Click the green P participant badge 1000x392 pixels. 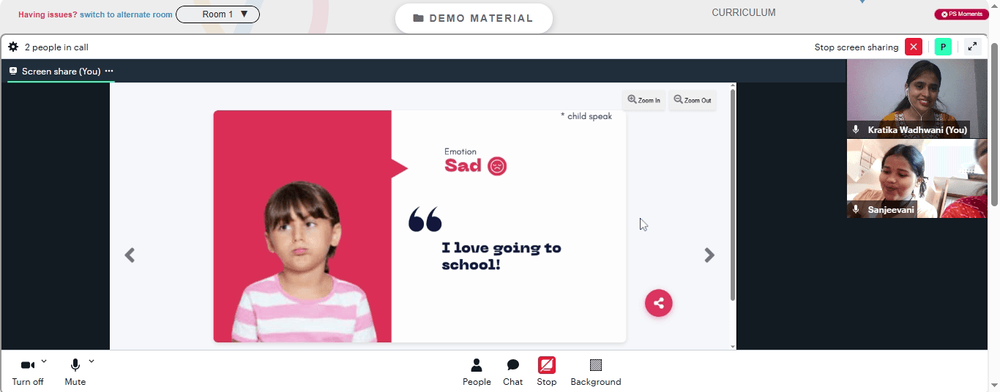943,47
